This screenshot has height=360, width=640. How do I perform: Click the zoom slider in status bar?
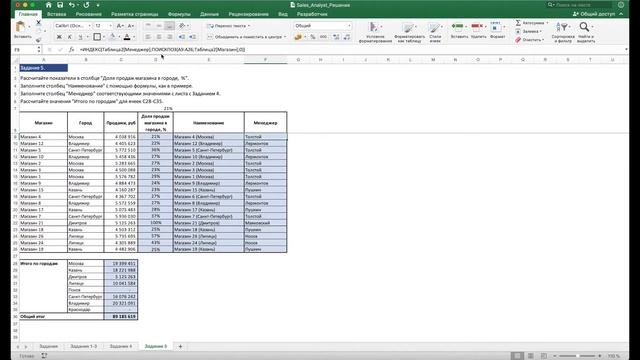(x=577, y=356)
